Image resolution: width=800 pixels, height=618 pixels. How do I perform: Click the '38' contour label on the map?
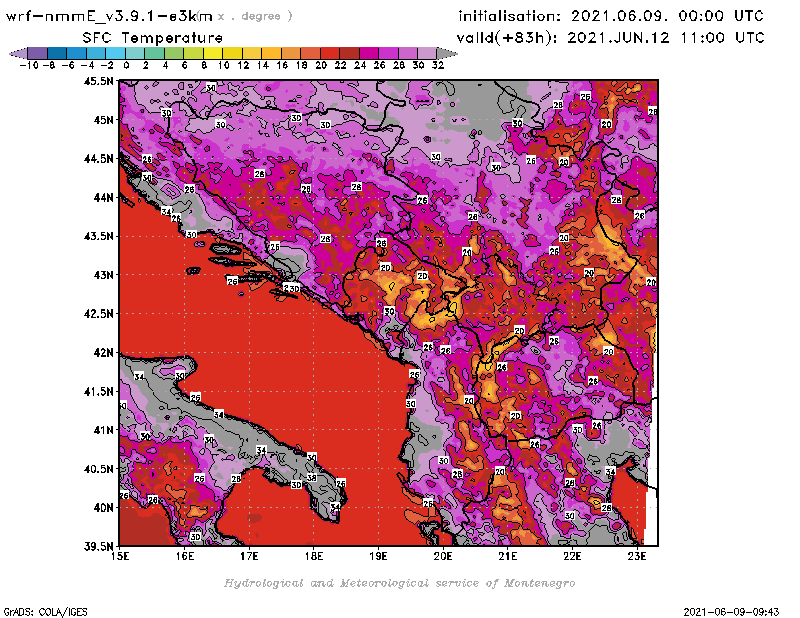click(x=311, y=478)
